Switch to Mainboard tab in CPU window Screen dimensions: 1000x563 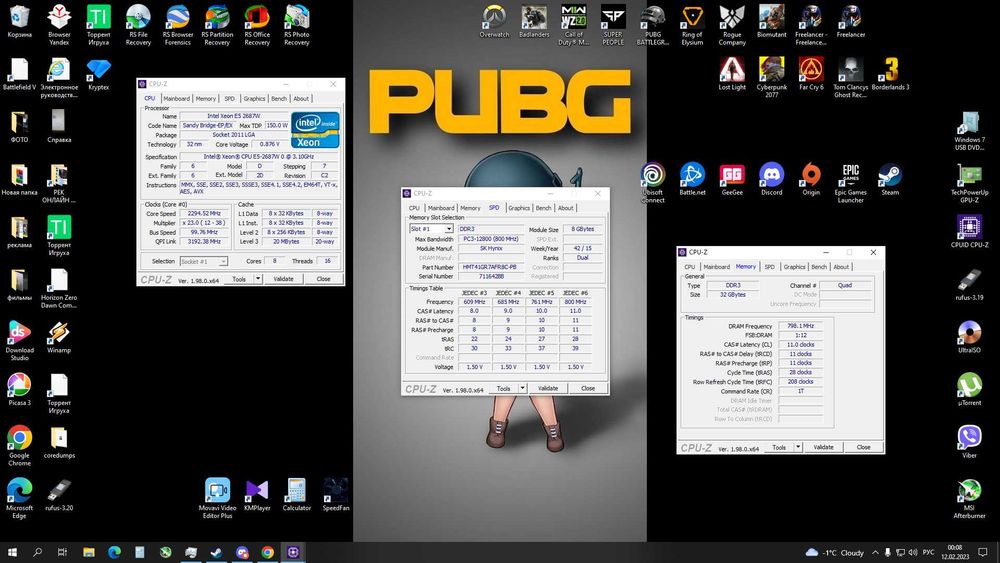tap(176, 99)
